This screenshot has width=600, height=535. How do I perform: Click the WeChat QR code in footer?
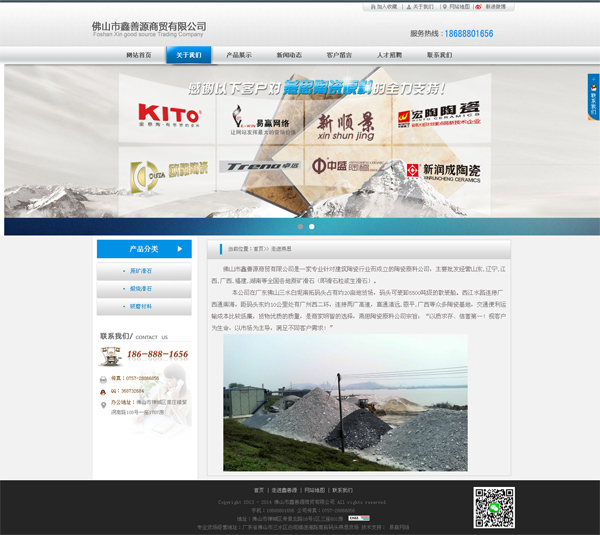[494, 508]
